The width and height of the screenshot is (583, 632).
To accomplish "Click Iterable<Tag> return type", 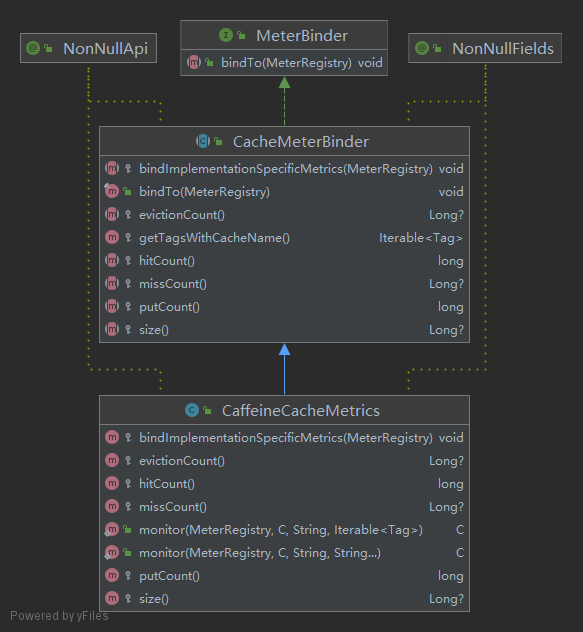I will coord(421,238).
